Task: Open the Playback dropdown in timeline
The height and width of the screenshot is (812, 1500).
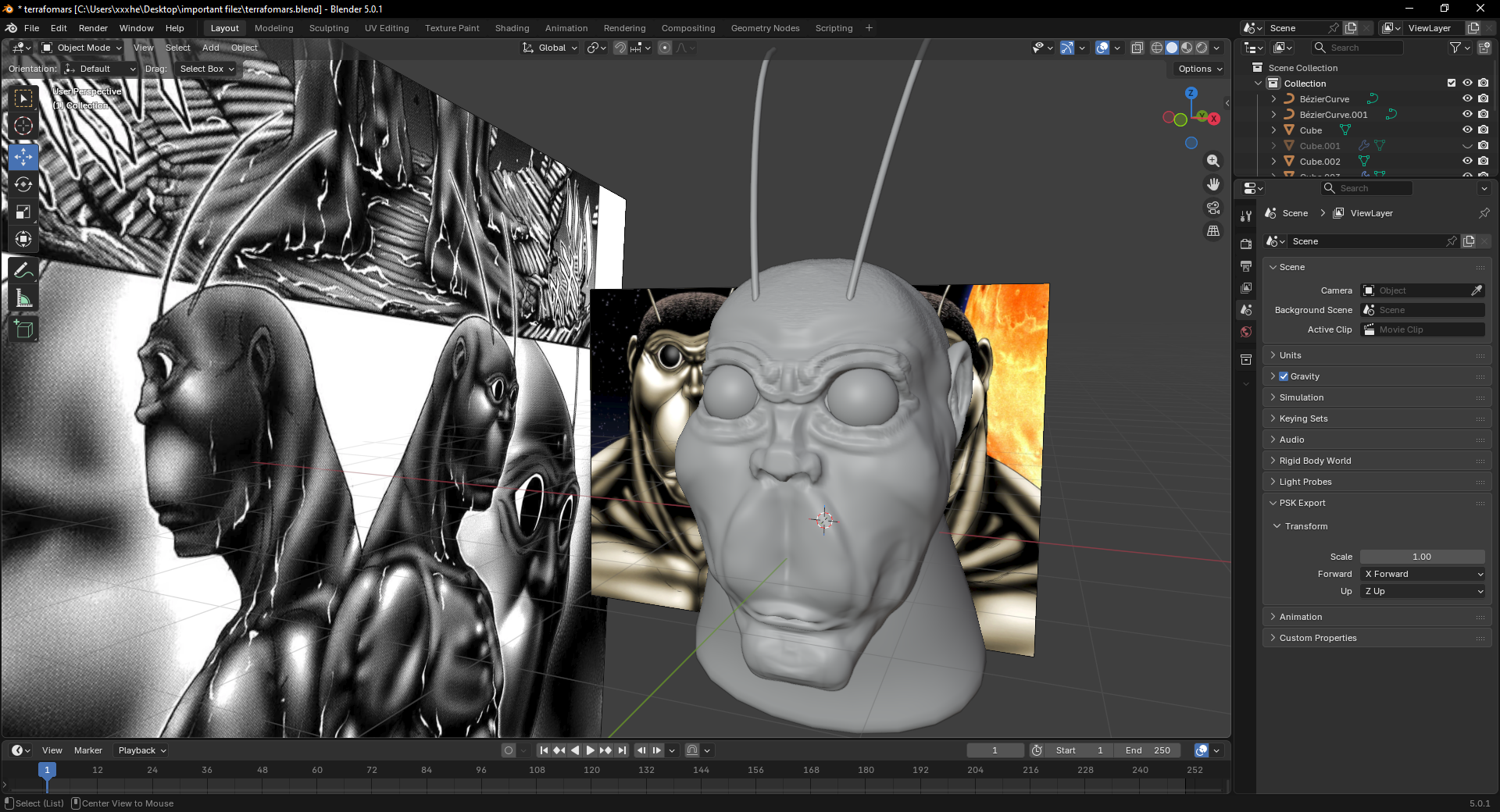Action: [x=142, y=750]
